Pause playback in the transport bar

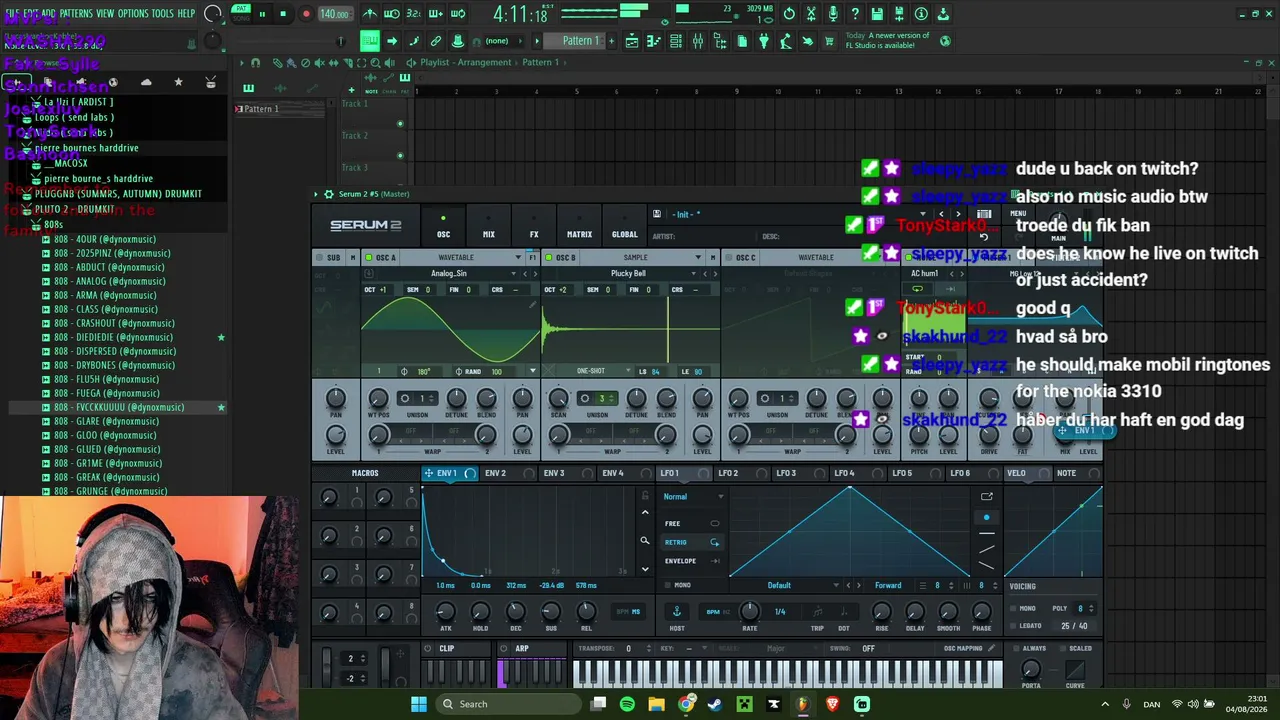click(263, 14)
